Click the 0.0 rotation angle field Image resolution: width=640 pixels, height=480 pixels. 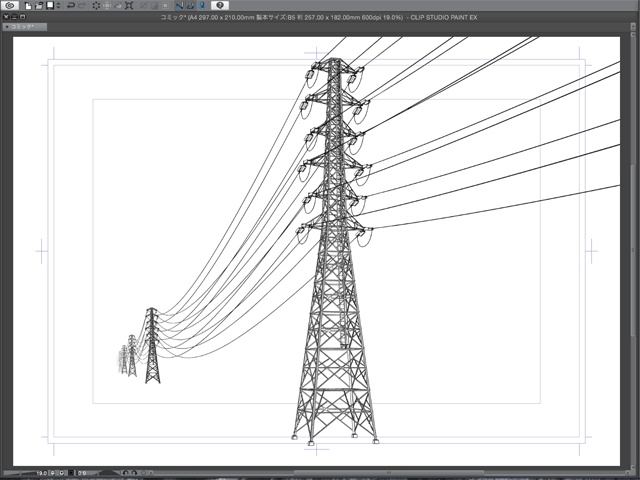(x=82, y=473)
